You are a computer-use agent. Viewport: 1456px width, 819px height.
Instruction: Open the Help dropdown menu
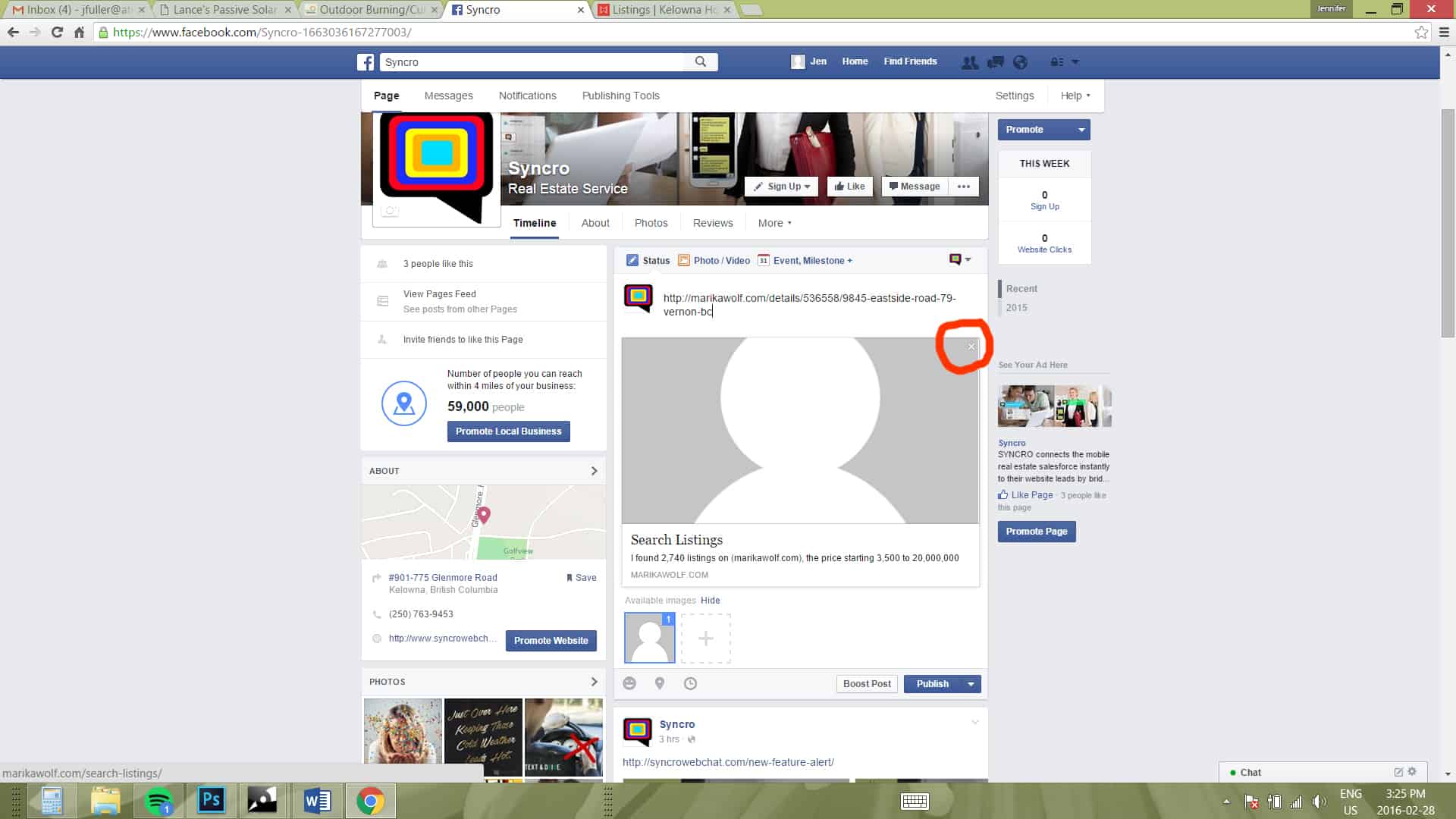(1075, 96)
